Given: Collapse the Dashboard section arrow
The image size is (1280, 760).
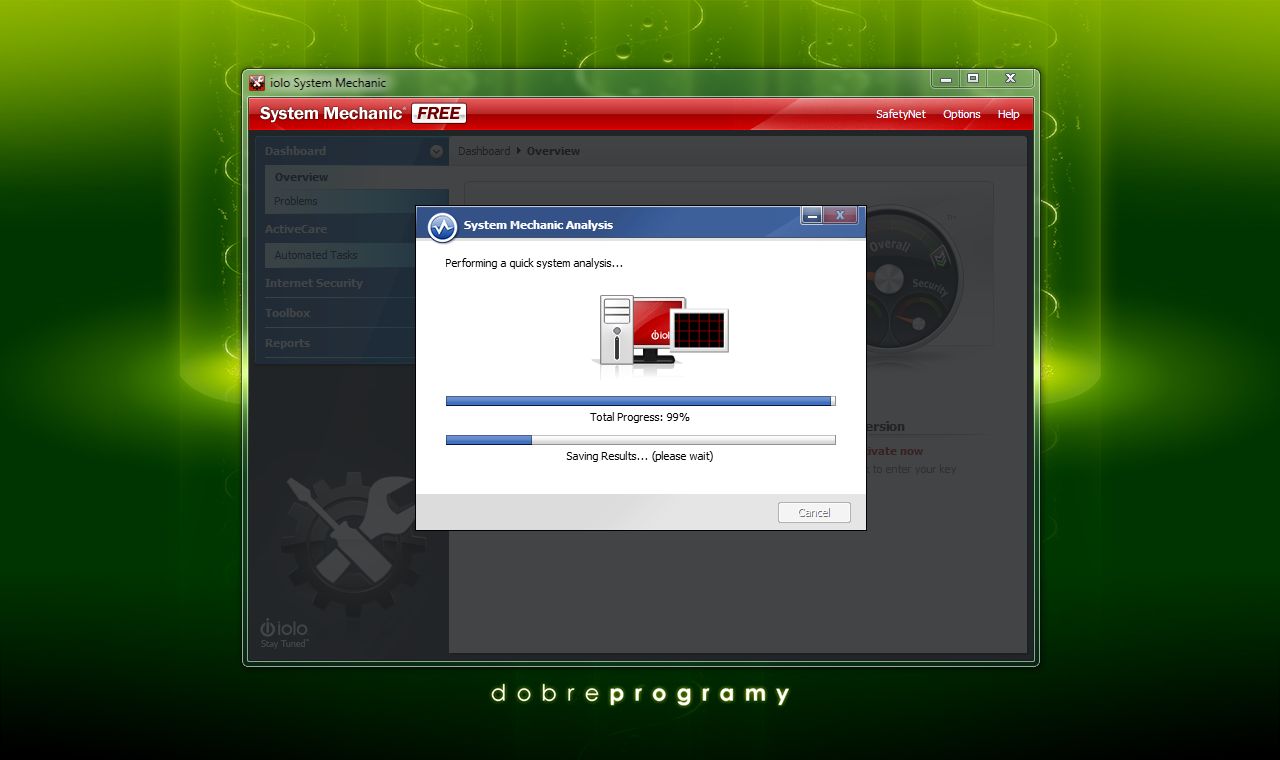Looking at the screenshot, I should pos(436,152).
